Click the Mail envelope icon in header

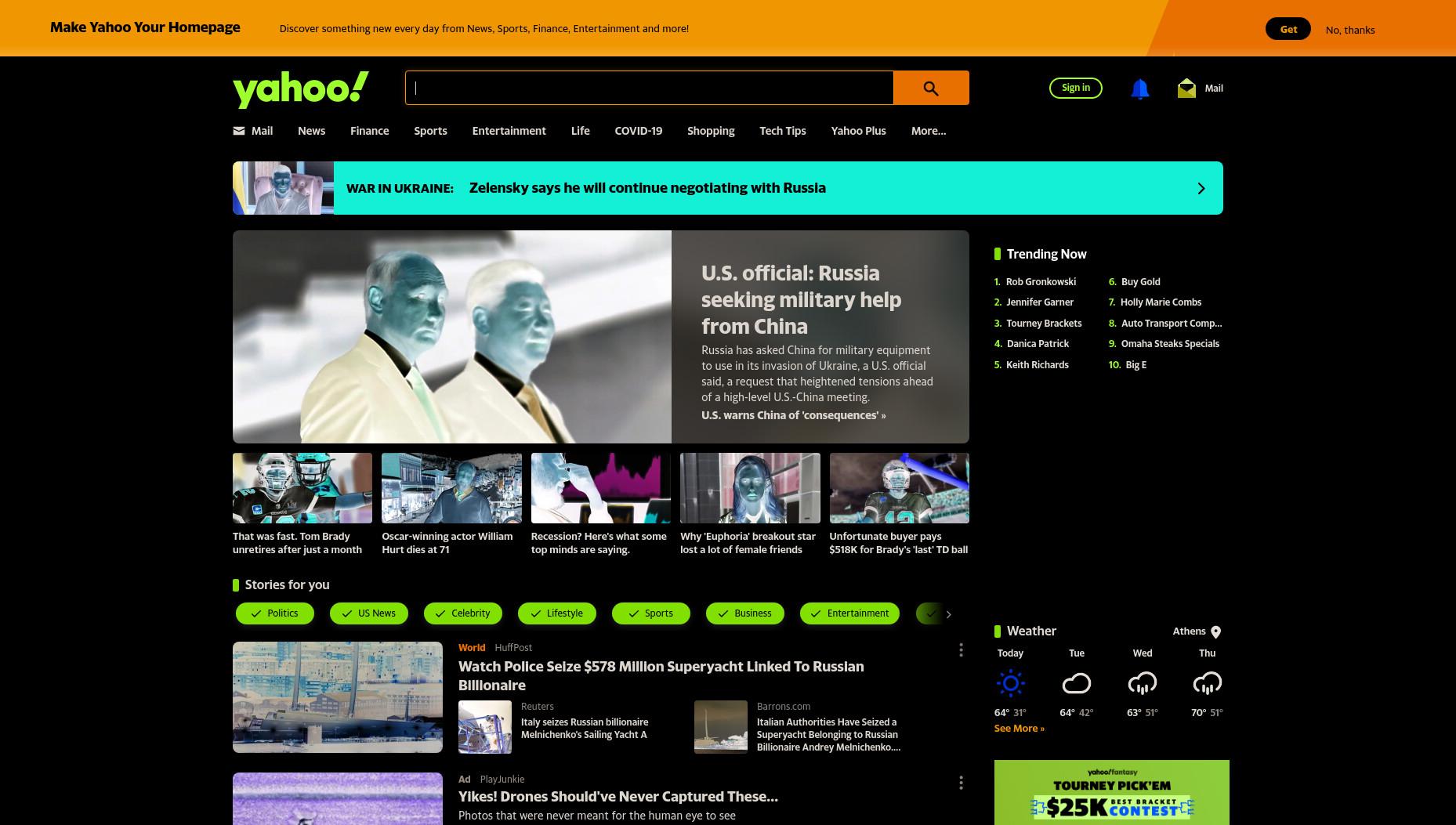(x=1186, y=88)
